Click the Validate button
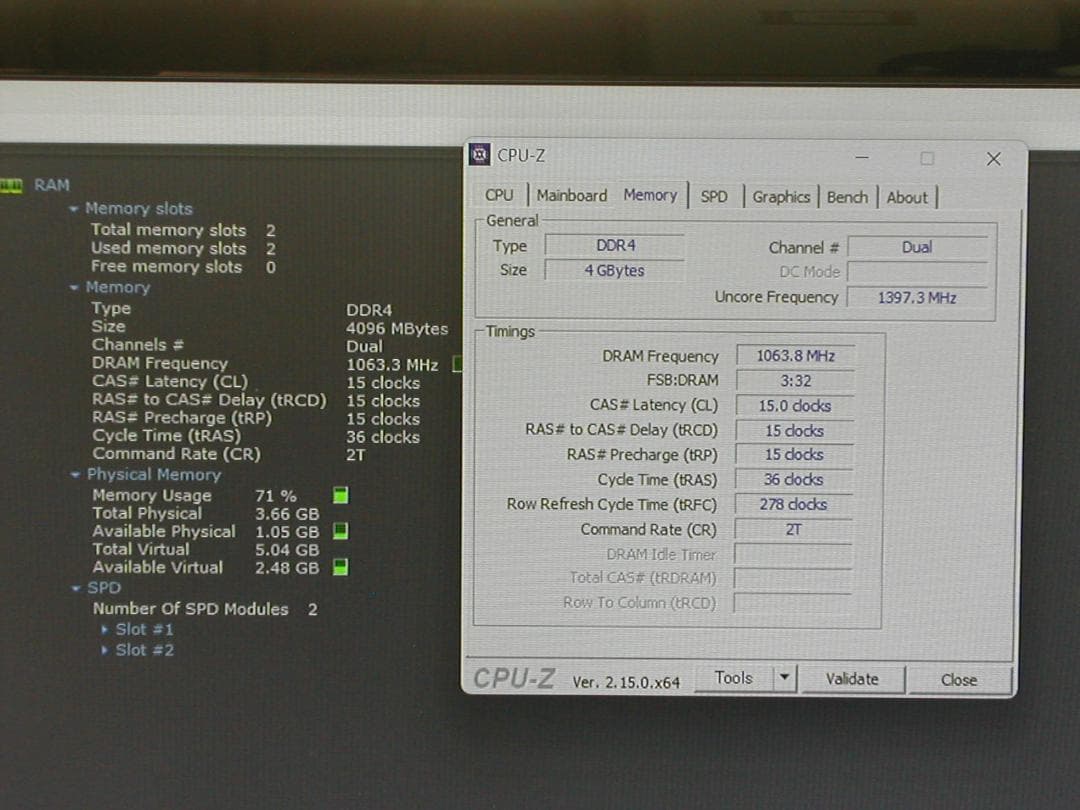Image resolution: width=1080 pixels, height=810 pixels. [852, 679]
